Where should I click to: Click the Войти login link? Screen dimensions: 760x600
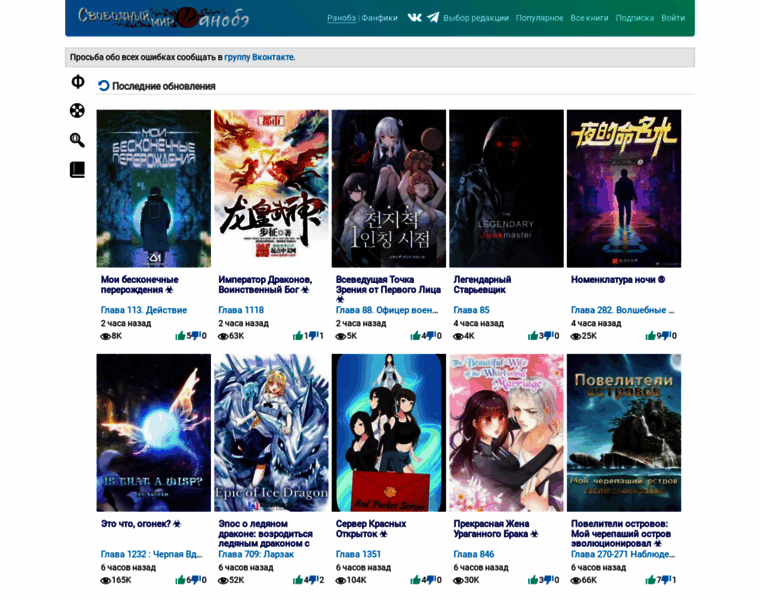673,18
